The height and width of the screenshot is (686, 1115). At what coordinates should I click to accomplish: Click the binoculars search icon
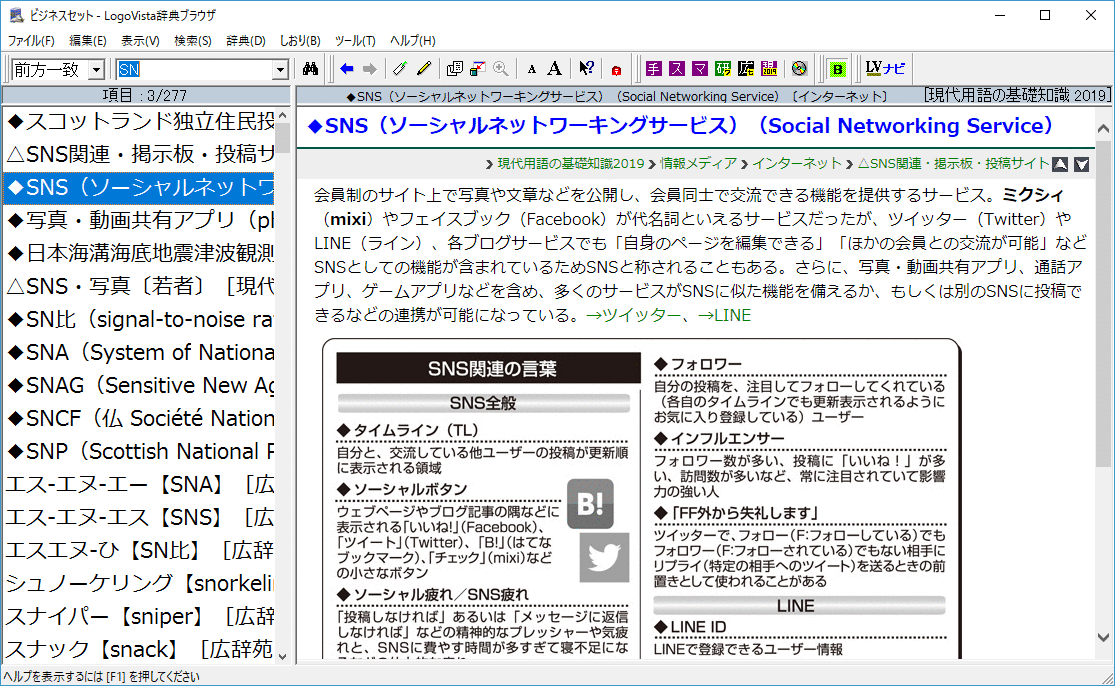(310, 69)
